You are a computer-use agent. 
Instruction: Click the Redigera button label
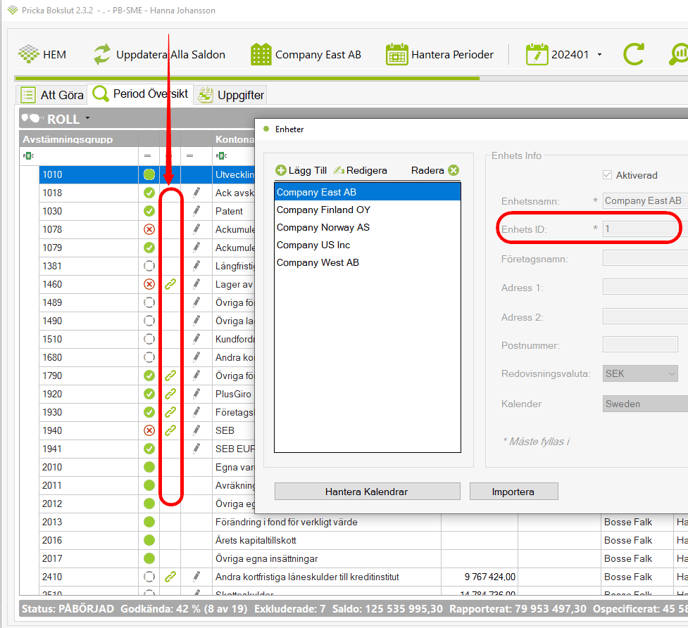point(366,170)
